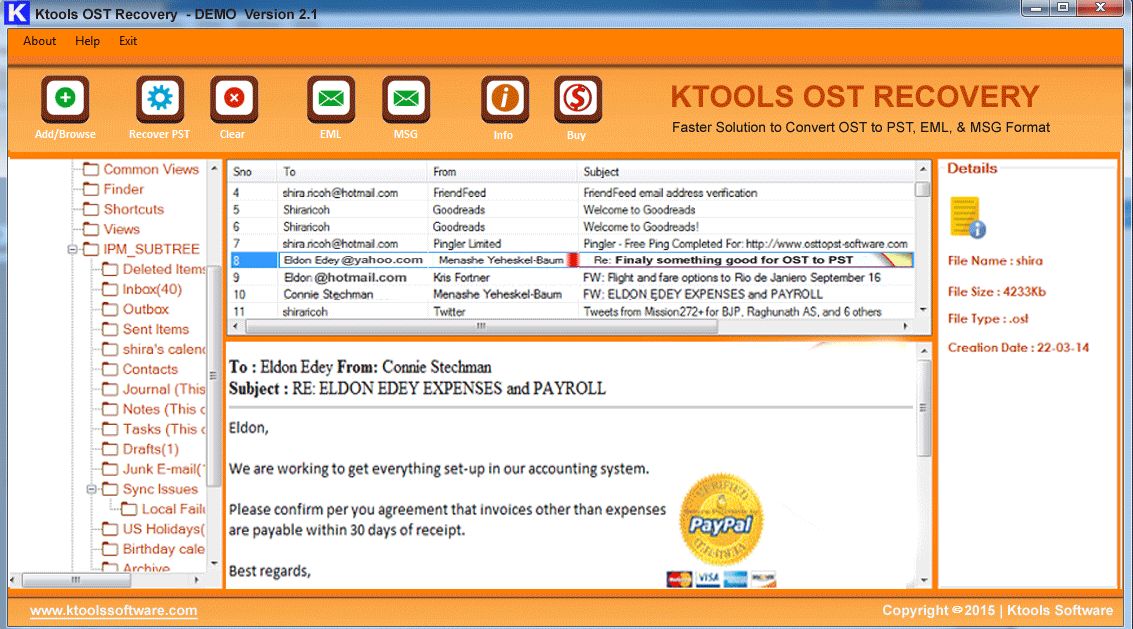Screen dimensions: 1133x629
Task: Click the email list scroll-down arrow
Action: point(923,309)
